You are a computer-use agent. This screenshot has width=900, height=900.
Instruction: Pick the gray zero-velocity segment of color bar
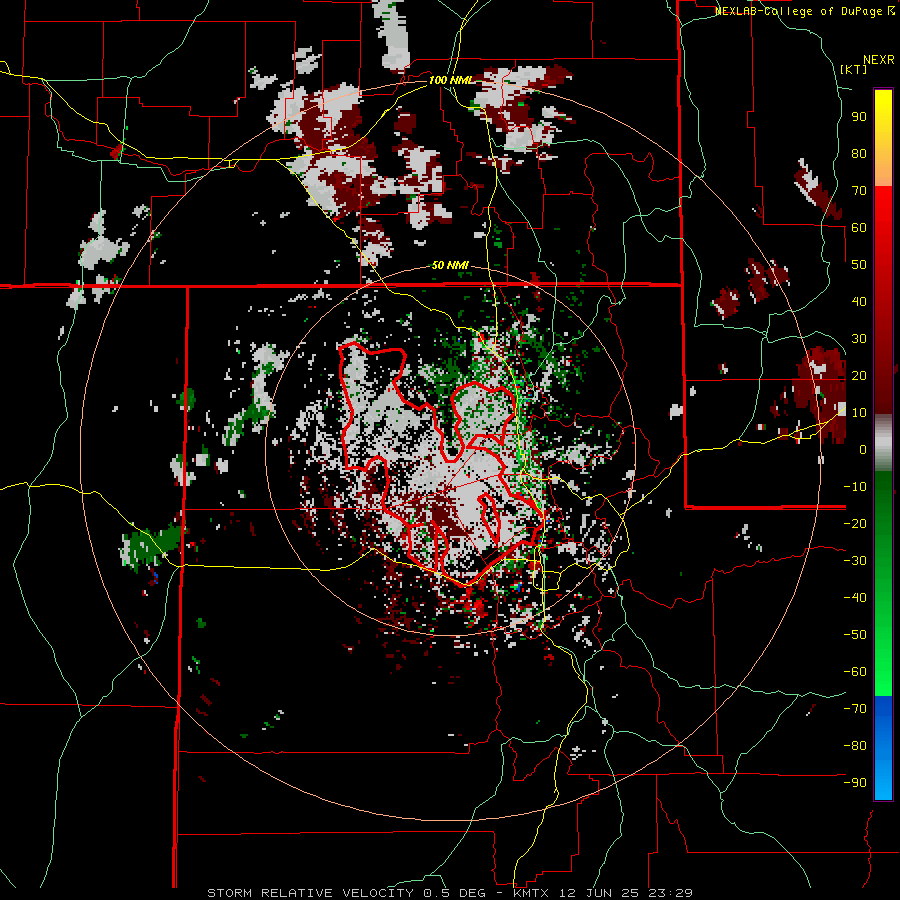[883, 442]
